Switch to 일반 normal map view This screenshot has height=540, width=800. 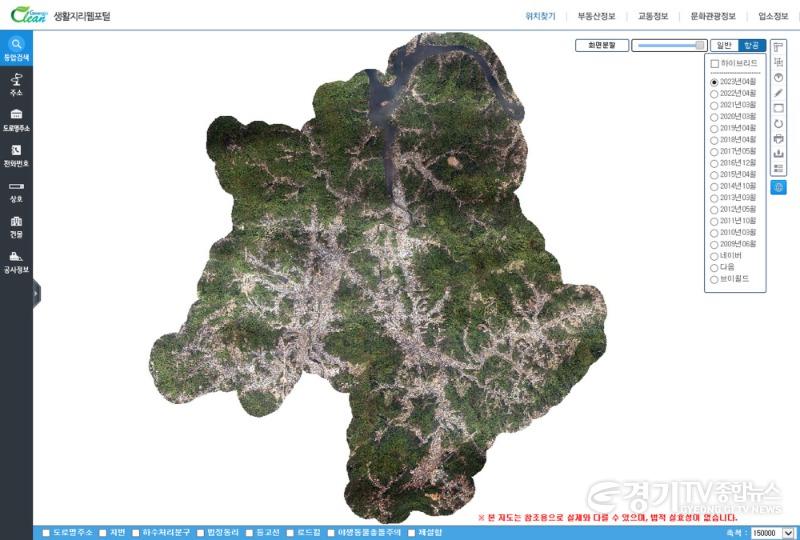click(x=723, y=45)
